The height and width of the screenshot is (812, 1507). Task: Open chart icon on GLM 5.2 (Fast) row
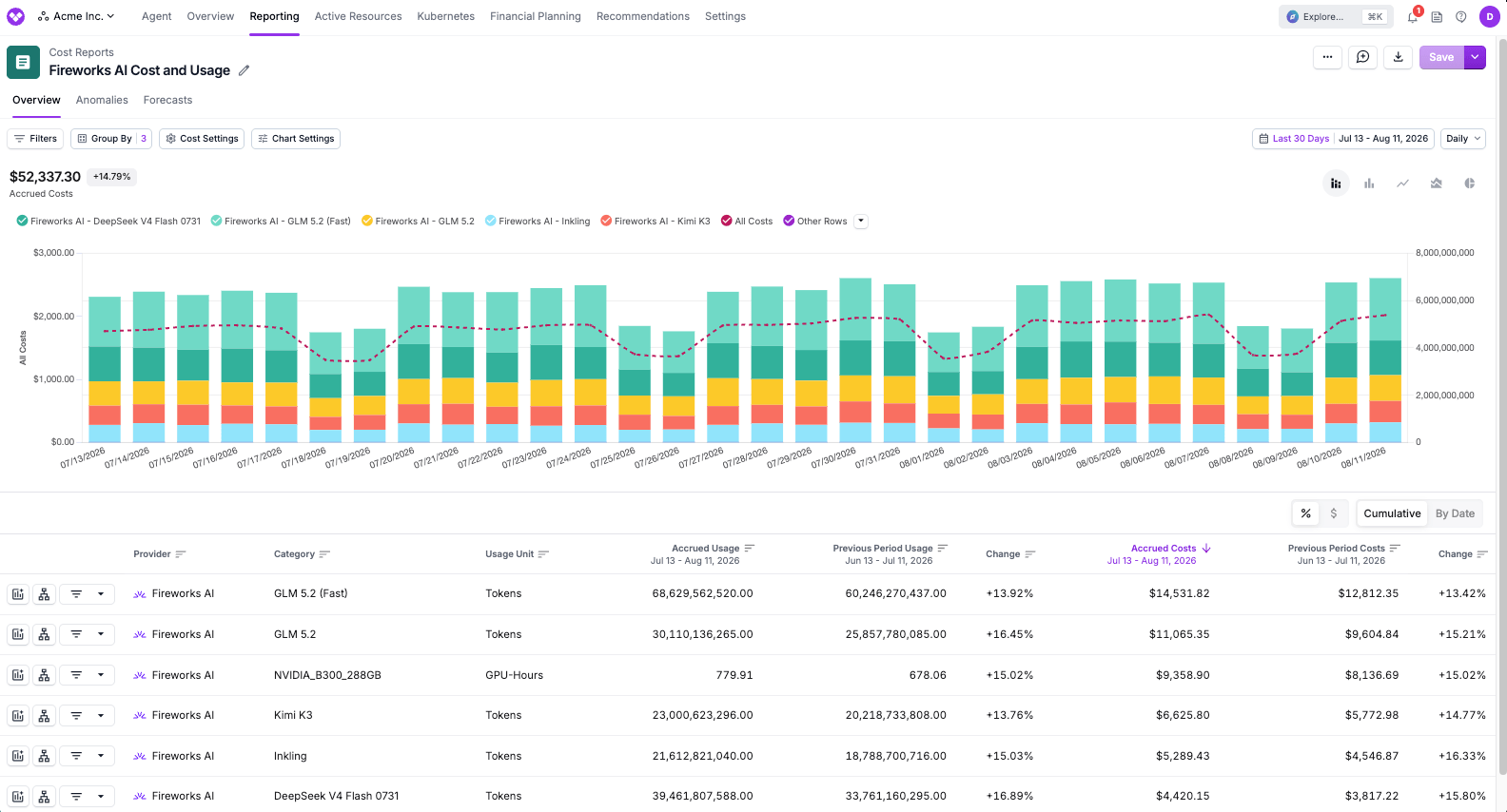coord(18,594)
